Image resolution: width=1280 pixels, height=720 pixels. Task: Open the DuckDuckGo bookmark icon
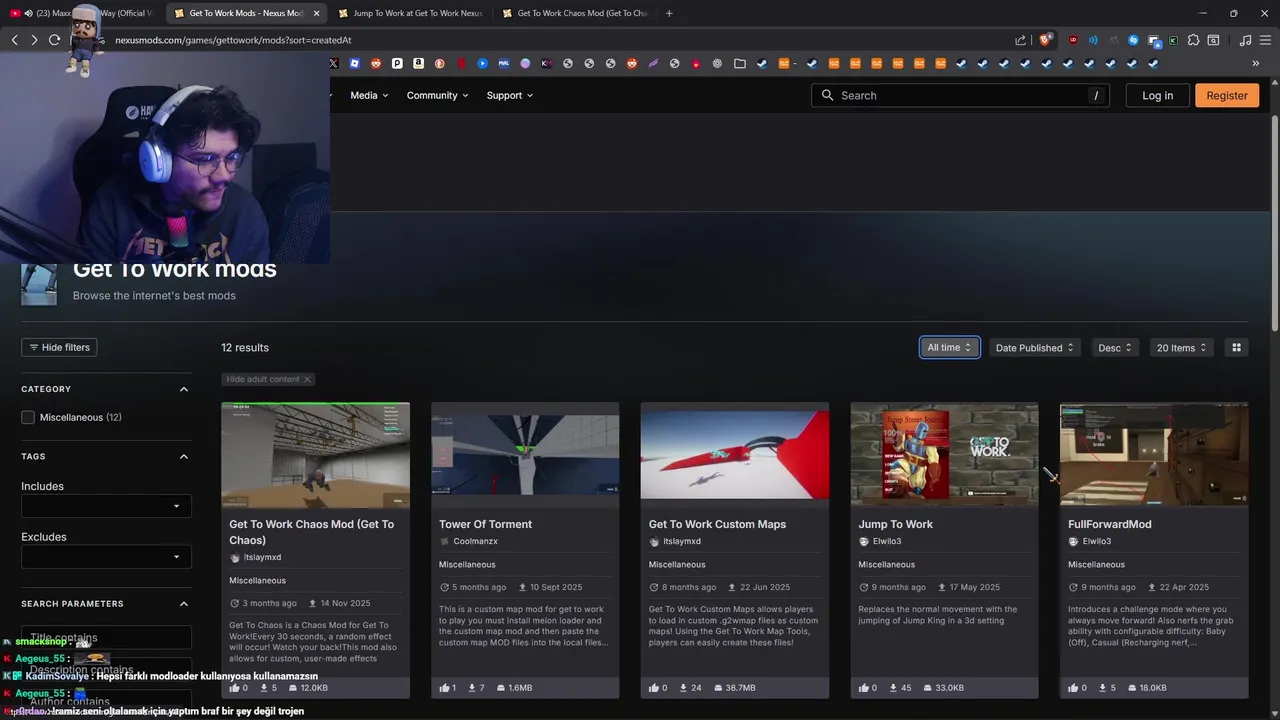click(x=439, y=63)
